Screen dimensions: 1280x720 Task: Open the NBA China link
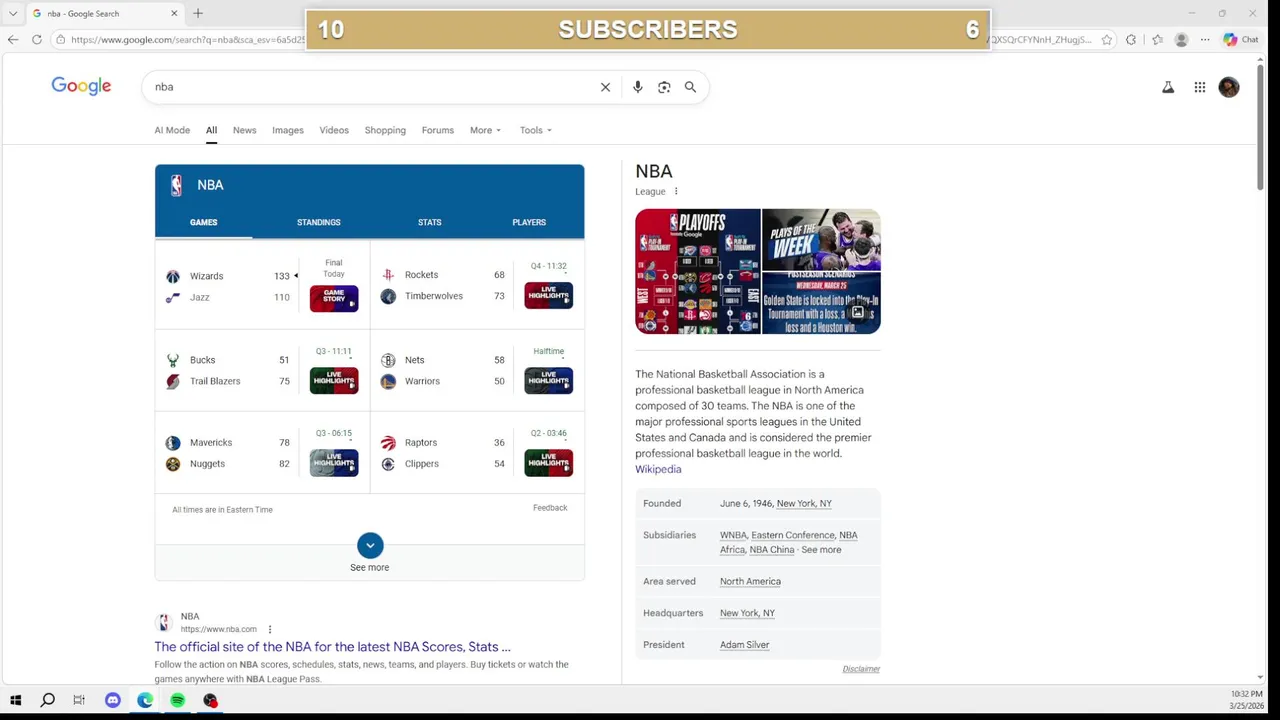click(772, 550)
